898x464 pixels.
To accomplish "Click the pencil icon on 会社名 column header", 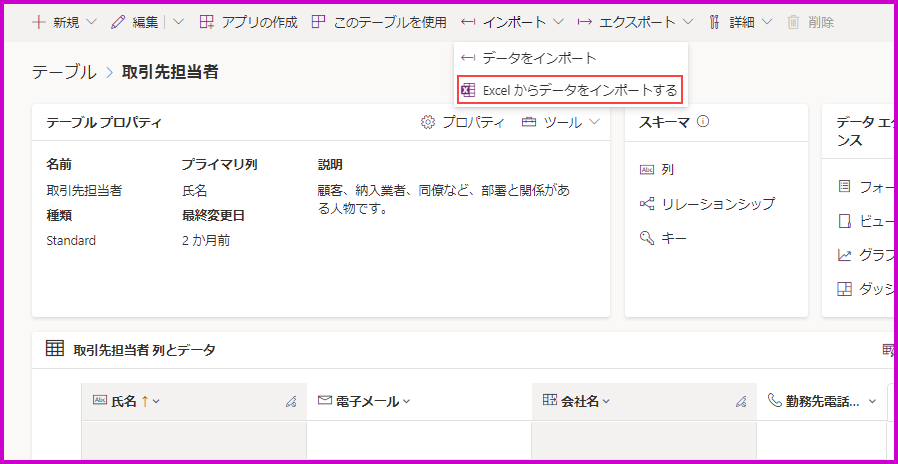I will click(740, 402).
